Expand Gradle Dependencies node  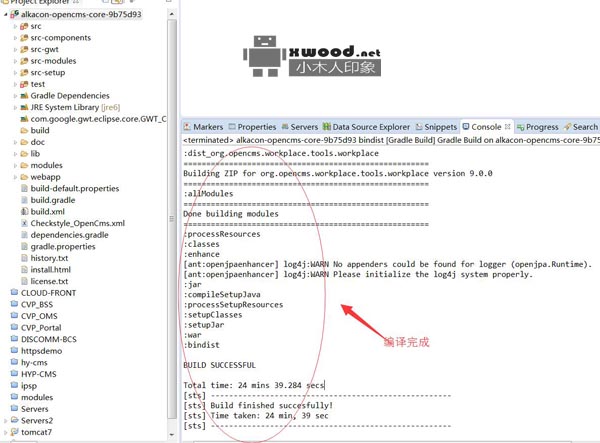pyautogui.click(x=15, y=96)
